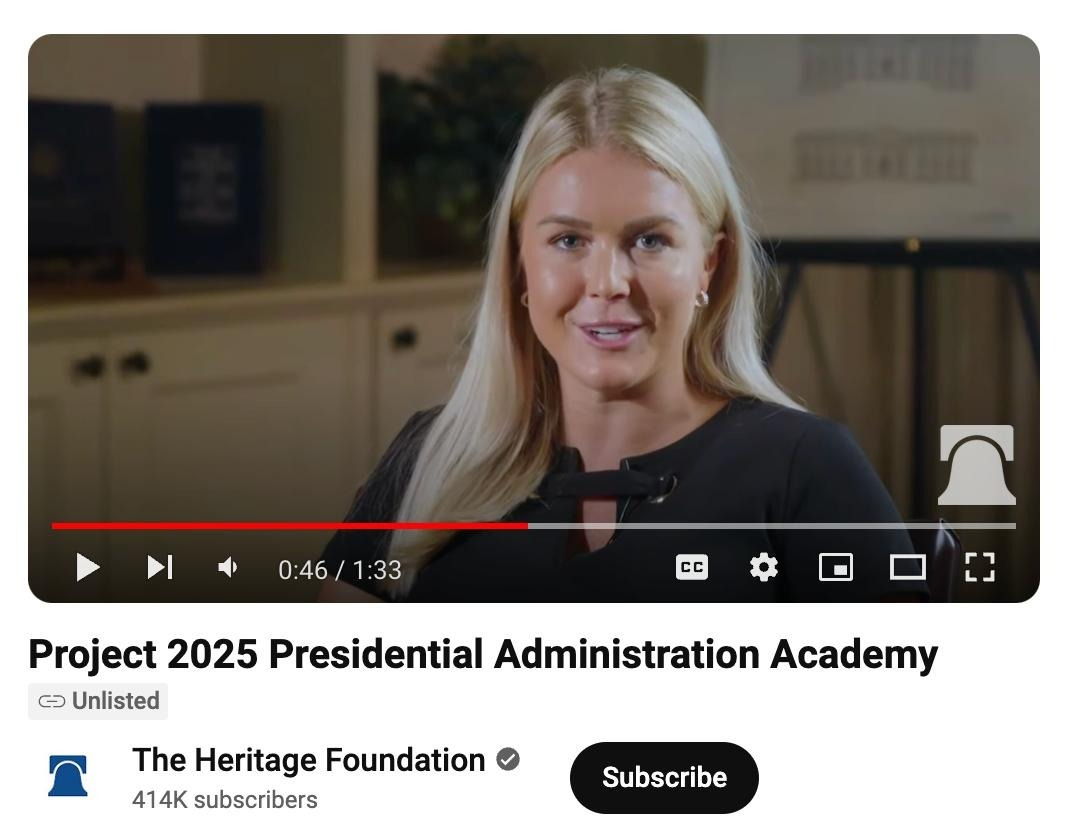Viewport: 1070px width, 838px height.
Task: Click the Unlisted visibility badge
Action: coord(98,701)
